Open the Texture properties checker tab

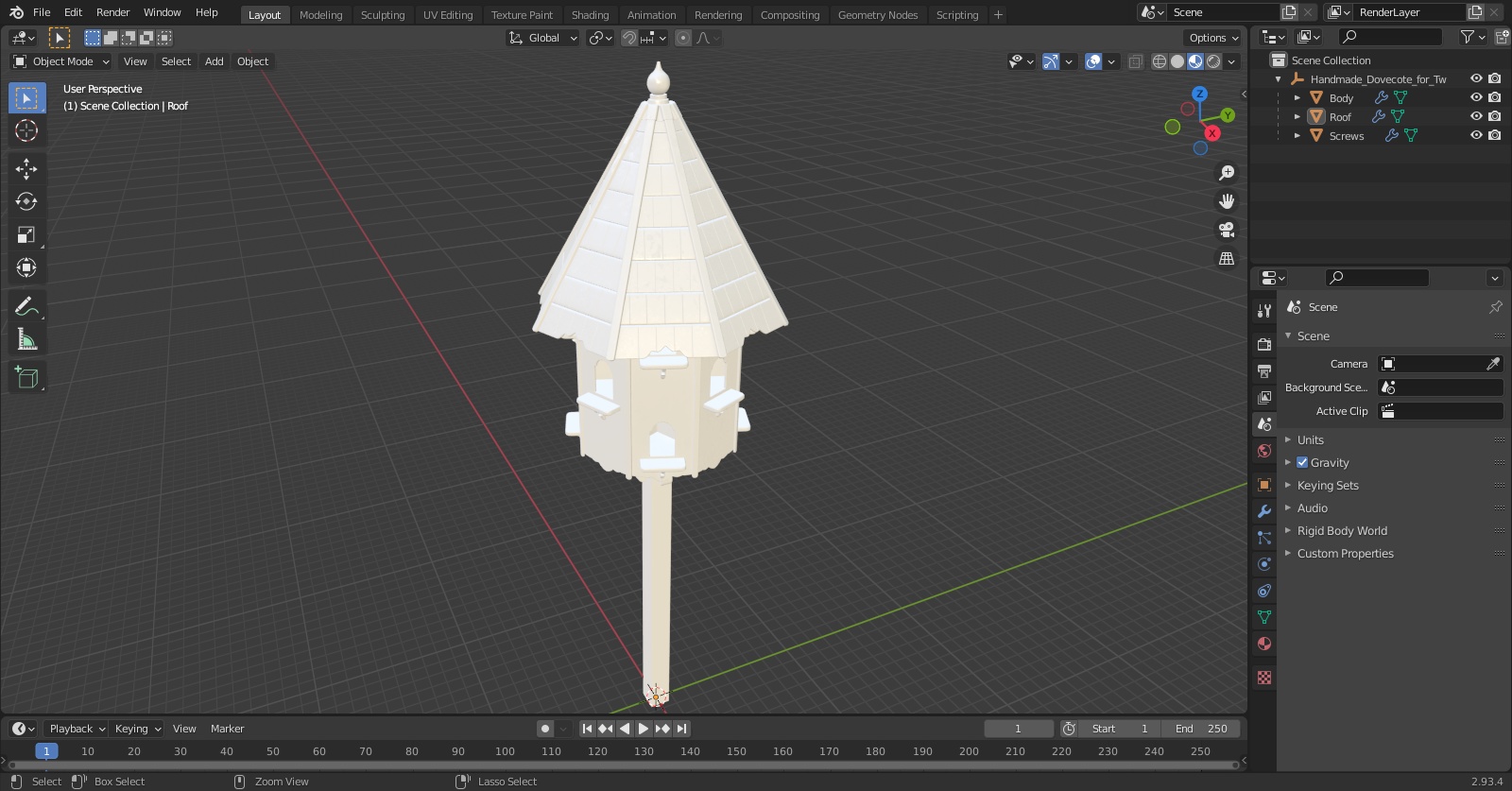(x=1264, y=678)
